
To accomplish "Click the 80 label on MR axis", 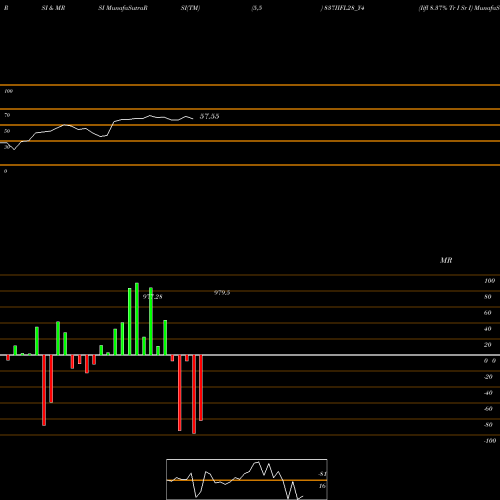I will (488, 297).
